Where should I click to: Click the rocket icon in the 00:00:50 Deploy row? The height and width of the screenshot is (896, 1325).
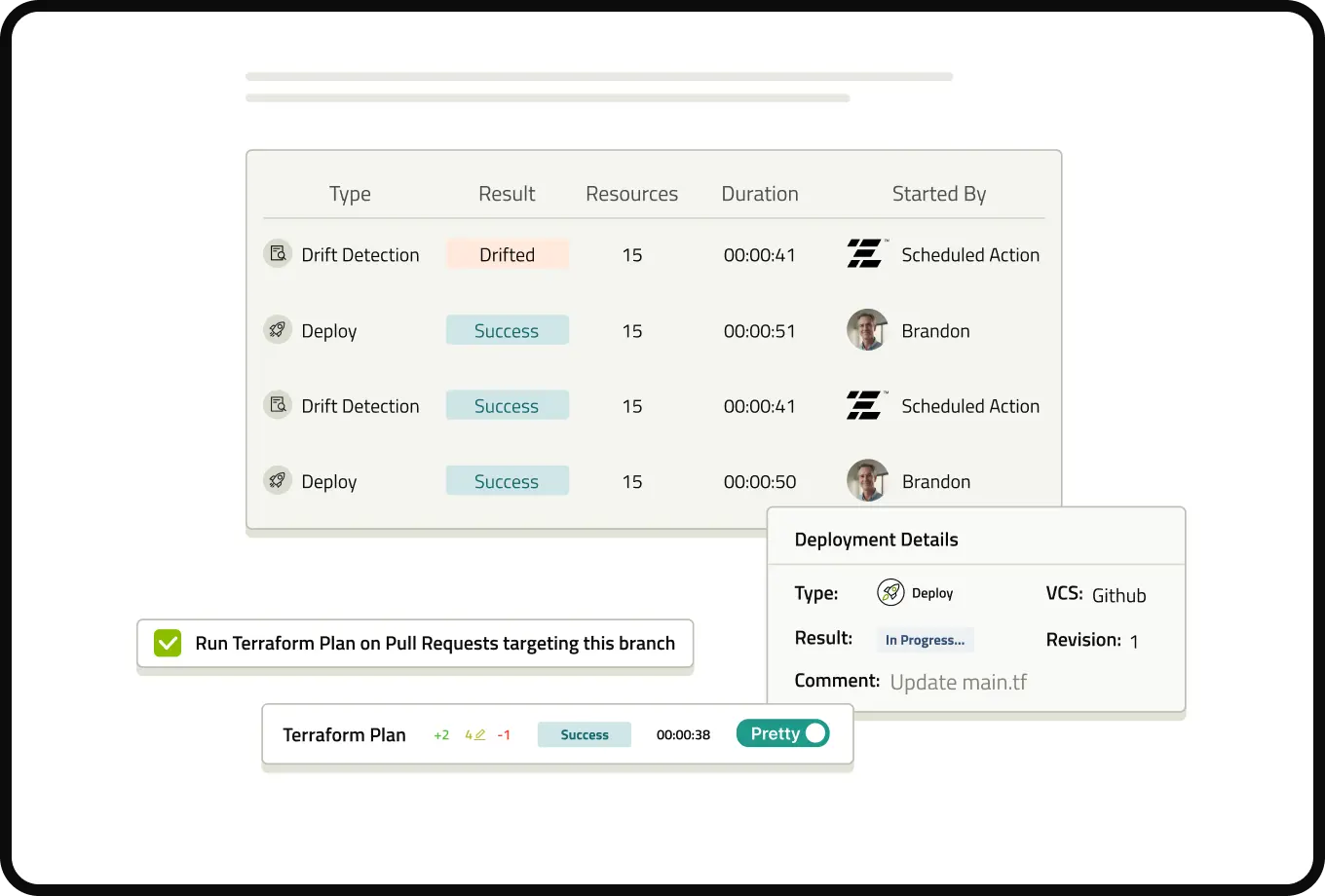pos(278,480)
